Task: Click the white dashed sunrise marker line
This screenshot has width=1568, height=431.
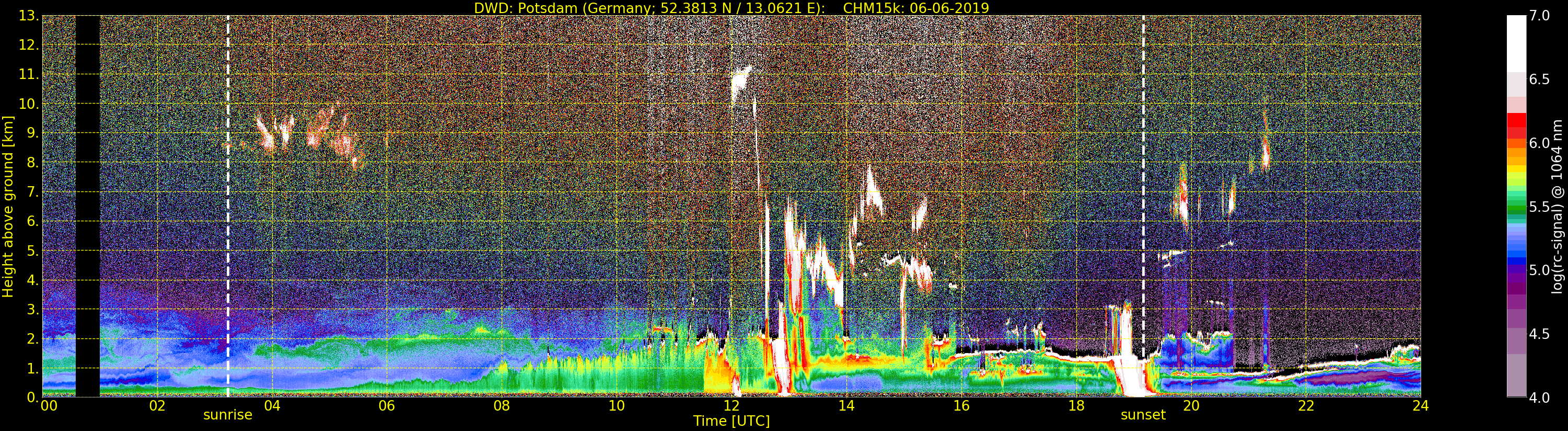Action: (x=228, y=206)
